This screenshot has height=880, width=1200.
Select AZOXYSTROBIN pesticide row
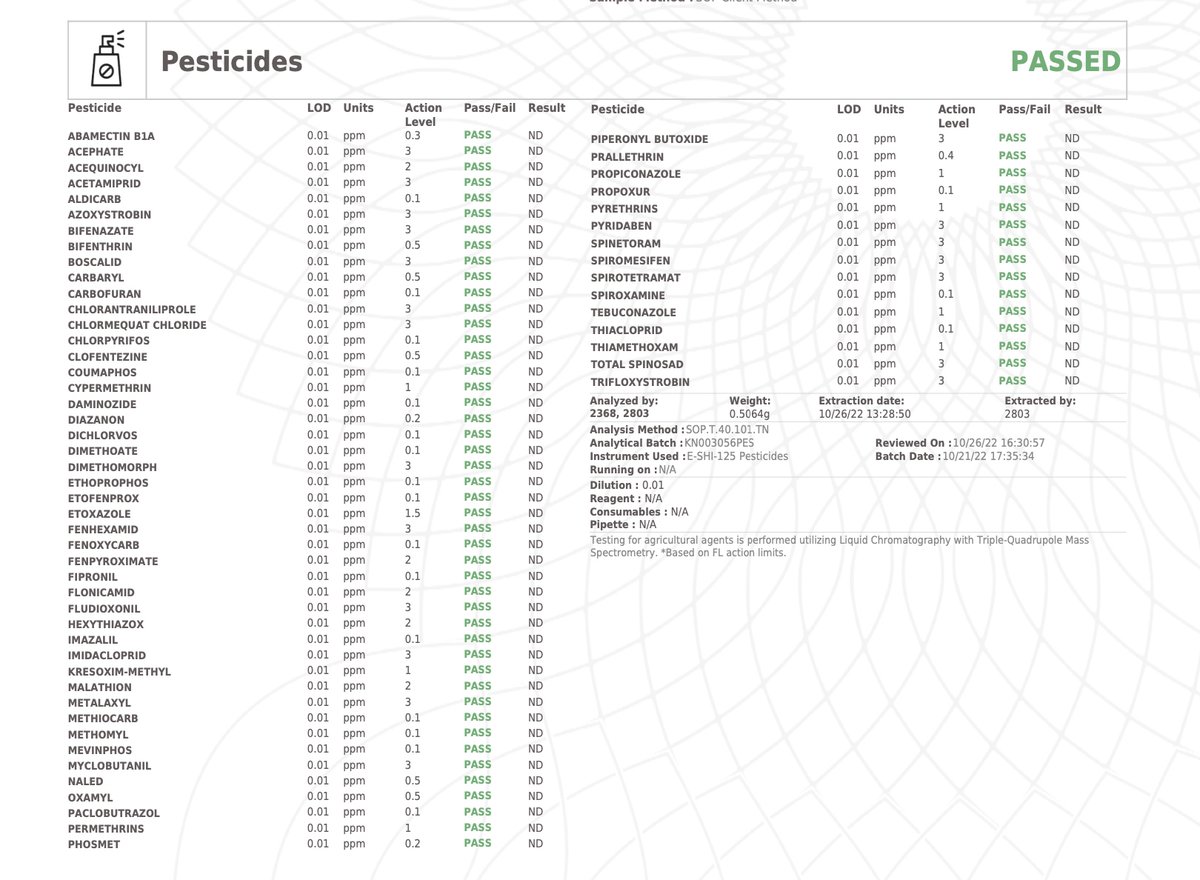[110, 215]
